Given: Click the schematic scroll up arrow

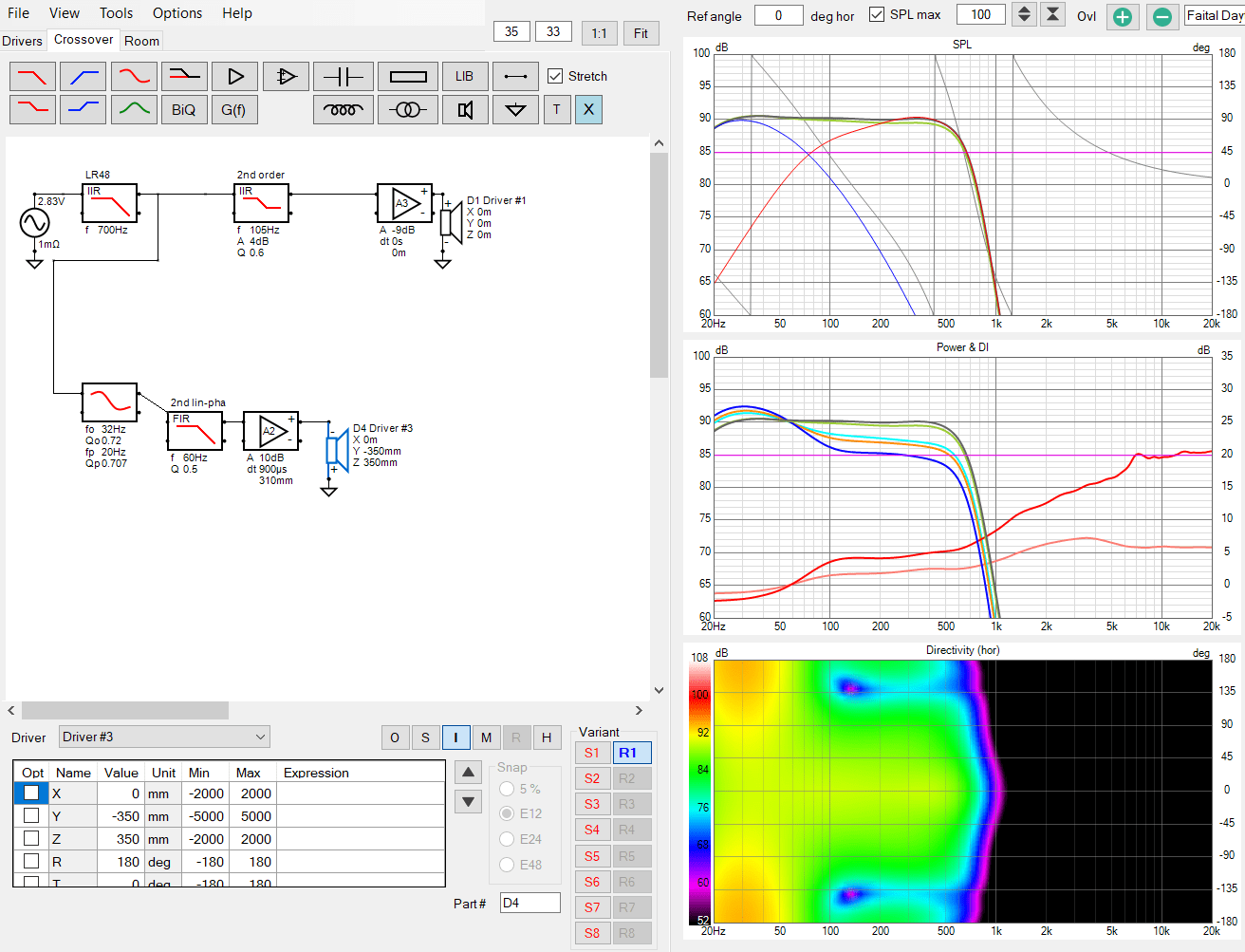Looking at the screenshot, I should point(659,143).
